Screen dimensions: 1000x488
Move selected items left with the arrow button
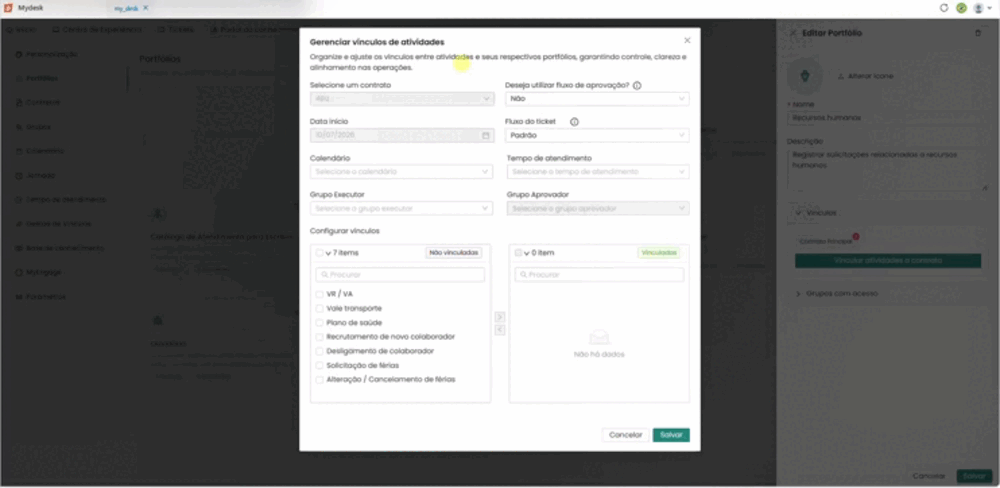(500, 330)
